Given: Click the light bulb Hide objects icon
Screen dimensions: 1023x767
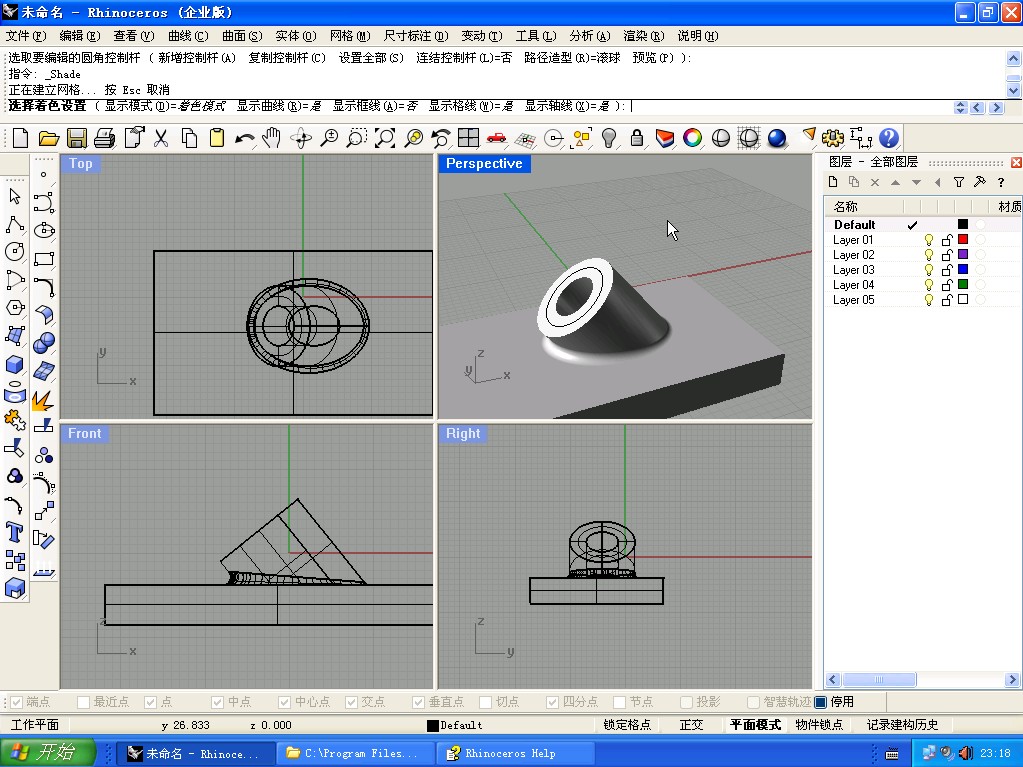Looking at the screenshot, I should point(608,138).
